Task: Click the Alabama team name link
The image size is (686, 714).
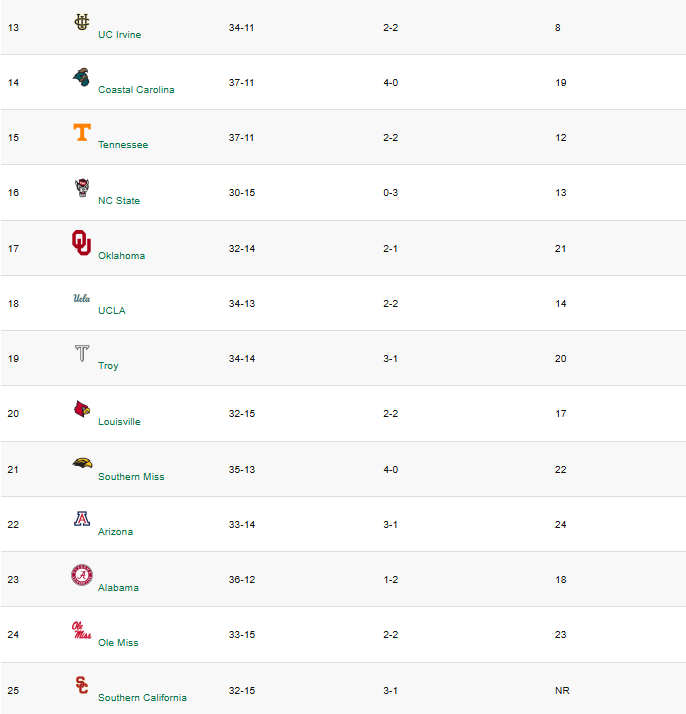Action: point(118,587)
